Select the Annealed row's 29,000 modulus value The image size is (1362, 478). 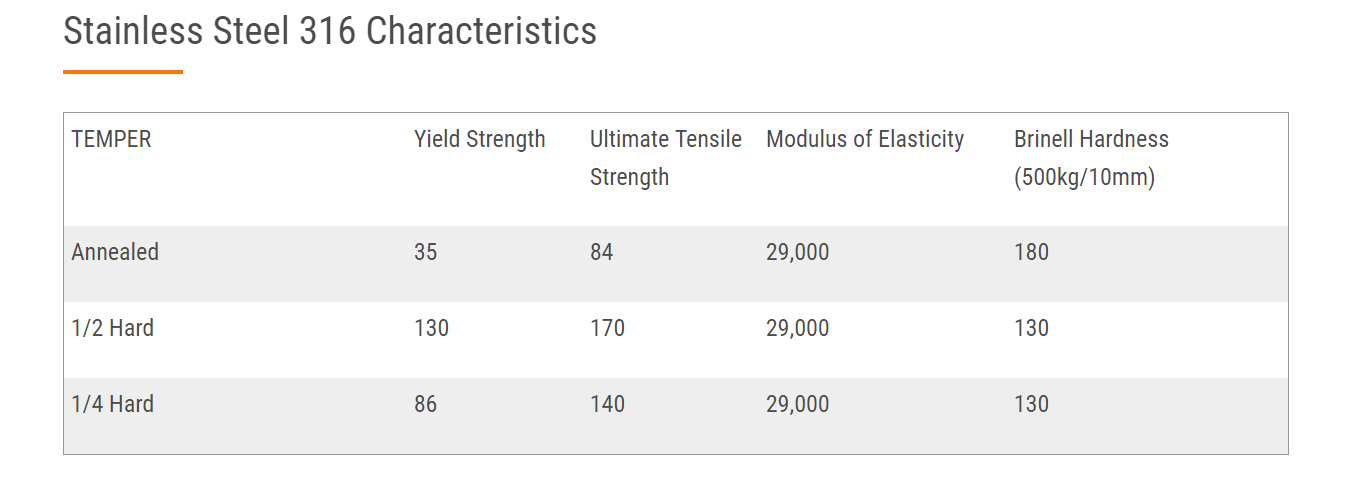(x=798, y=252)
